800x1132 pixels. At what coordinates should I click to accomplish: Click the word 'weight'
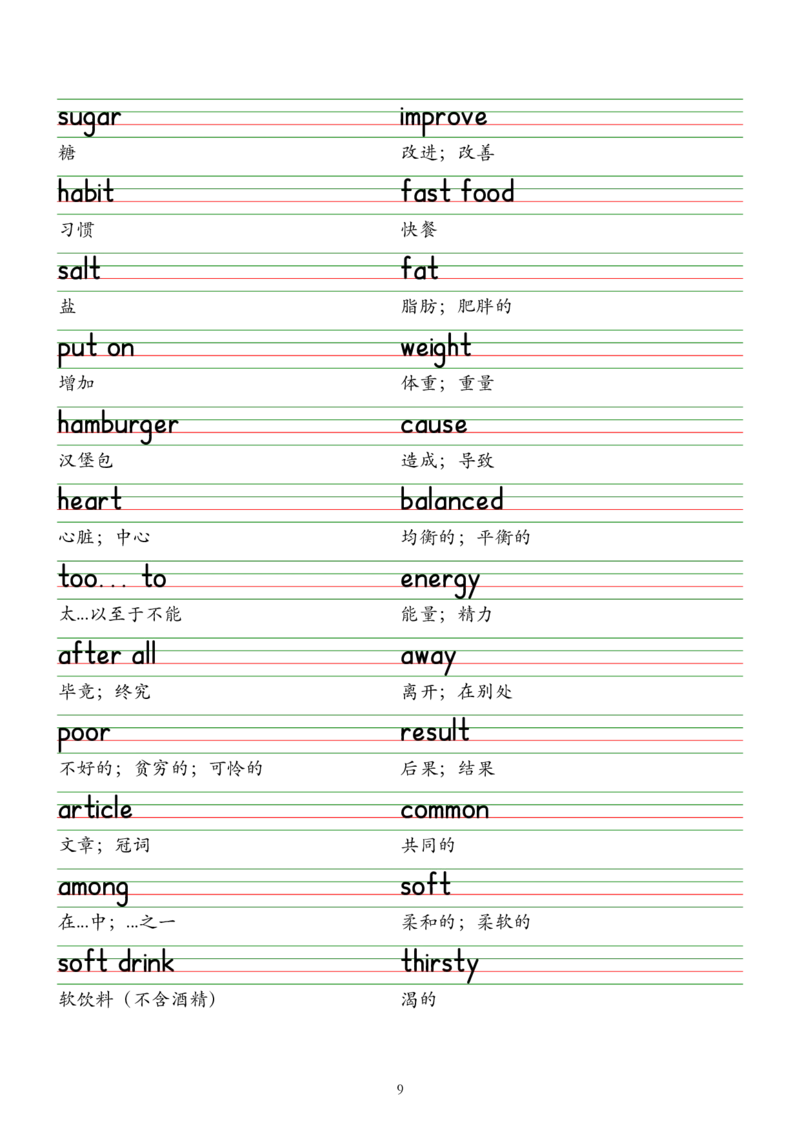(x=436, y=349)
